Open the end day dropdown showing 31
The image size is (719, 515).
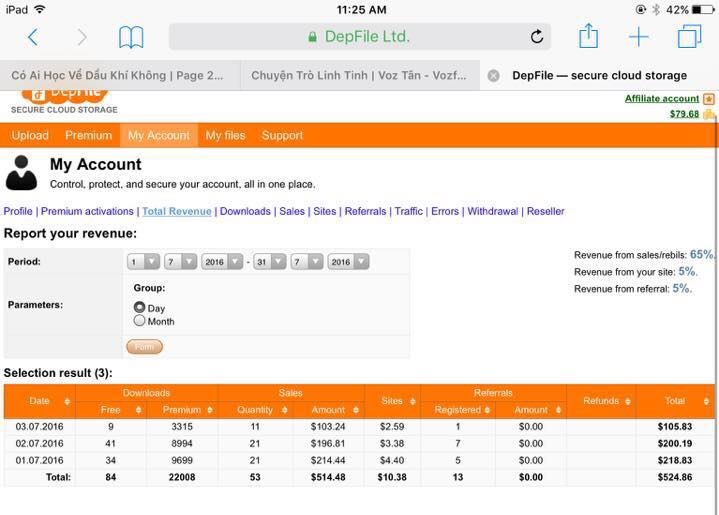pos(271,262)
